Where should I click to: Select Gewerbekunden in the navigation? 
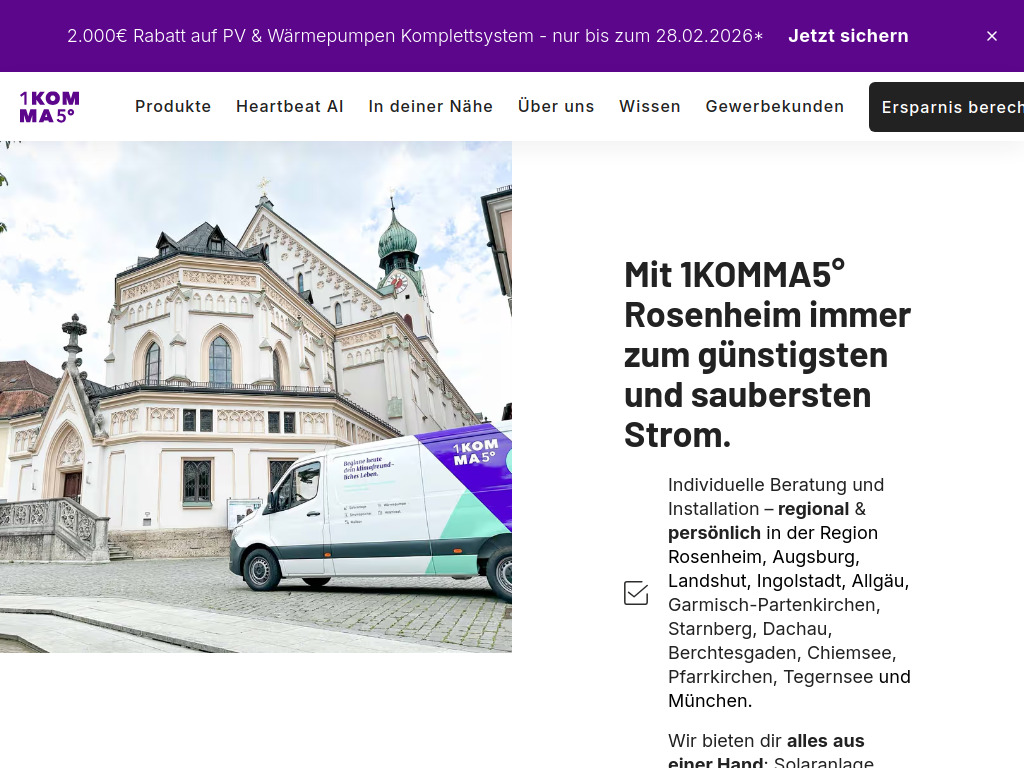click(774, 106)
